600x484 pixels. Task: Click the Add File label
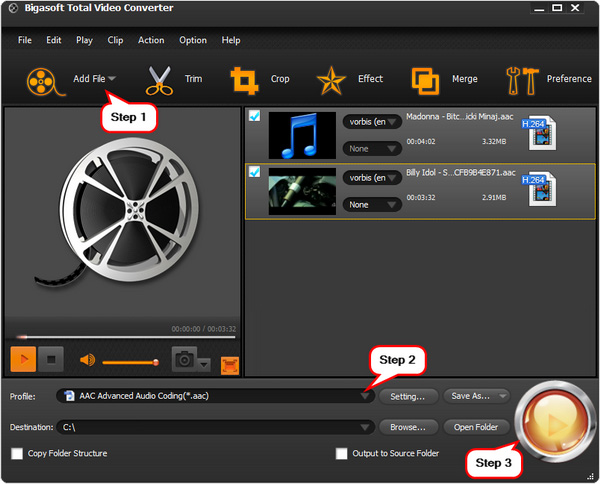click(x=89, y=79)
